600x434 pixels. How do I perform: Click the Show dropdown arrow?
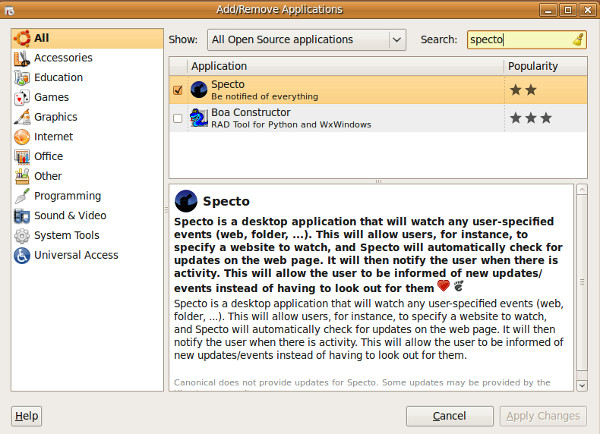pyautogui.click(x=397, y=40)
